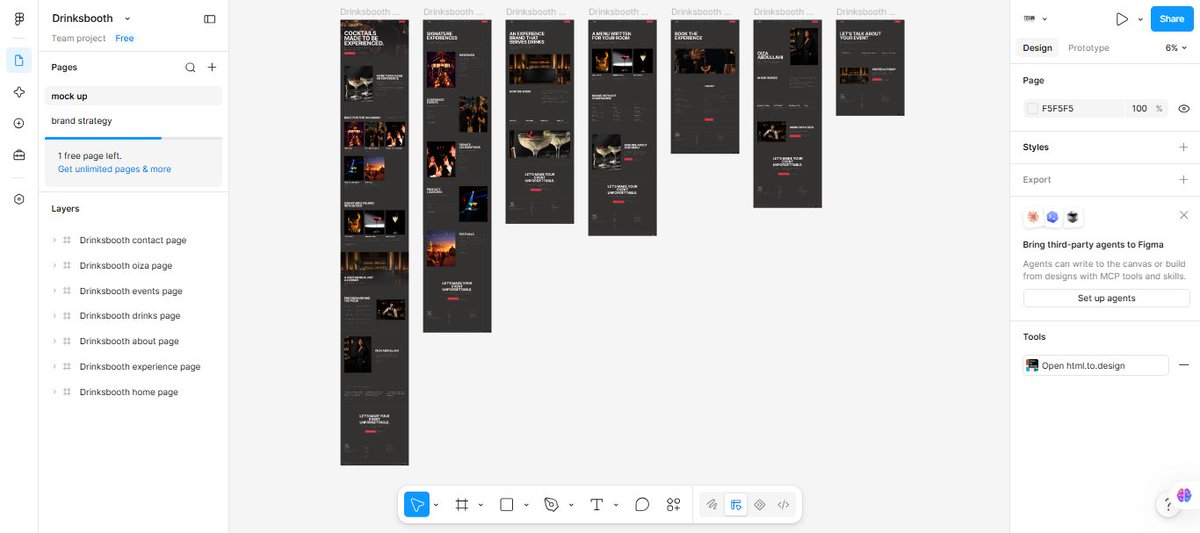Expand Drinksbooth contact page layer
Viewport: 1200px width, 533px height.
click(x=54, y=240)
